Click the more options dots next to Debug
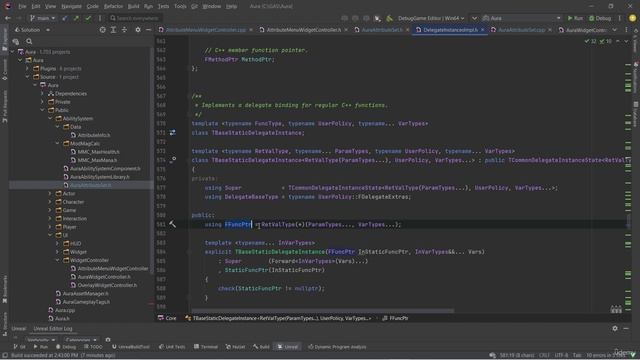This screenshot has height=360, width=640. pos(619,18)
